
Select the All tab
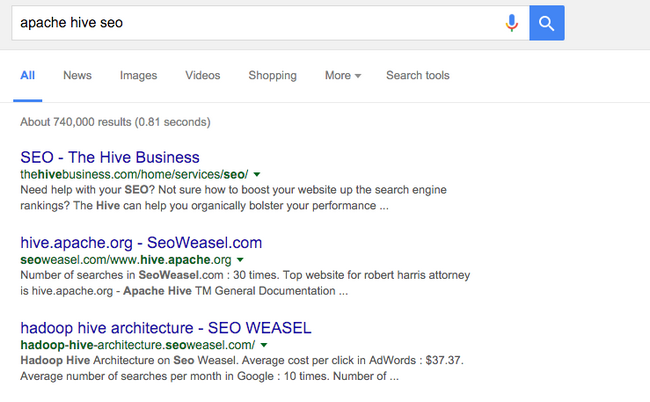[x=27, y=76]
